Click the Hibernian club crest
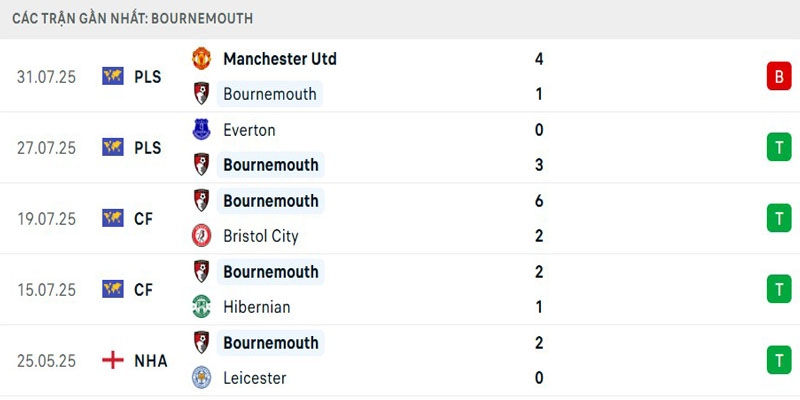This screenshot has width=800, height=400. click(x=201, y=307)
